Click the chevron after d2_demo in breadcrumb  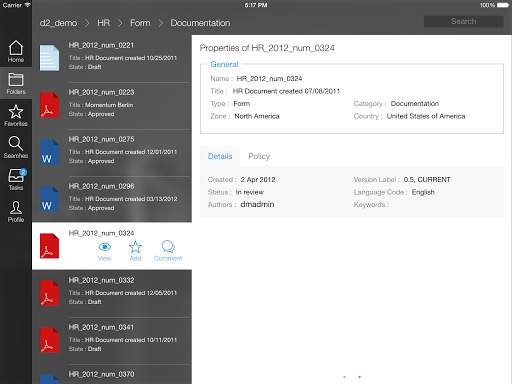tap(87, 23)
